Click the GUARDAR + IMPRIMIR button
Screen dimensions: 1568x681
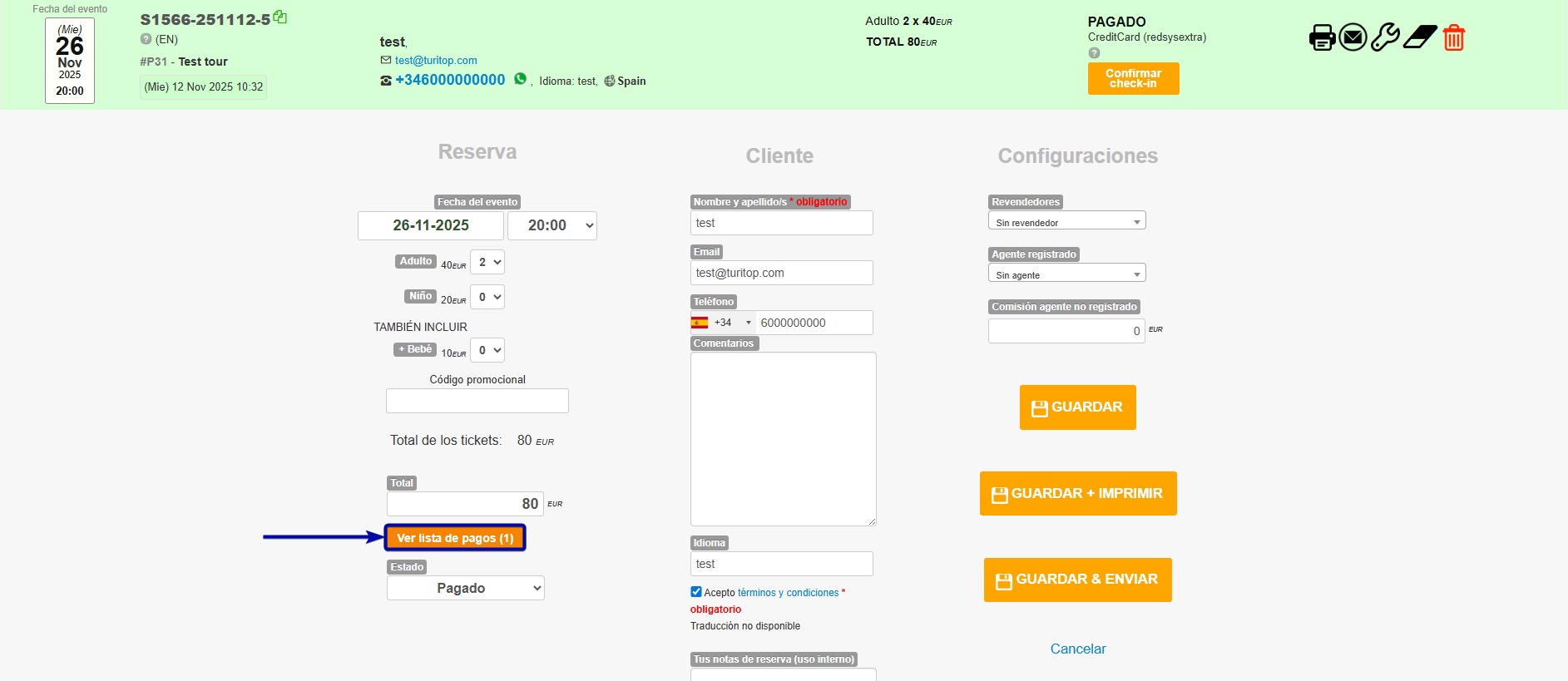click(1078, 493)
